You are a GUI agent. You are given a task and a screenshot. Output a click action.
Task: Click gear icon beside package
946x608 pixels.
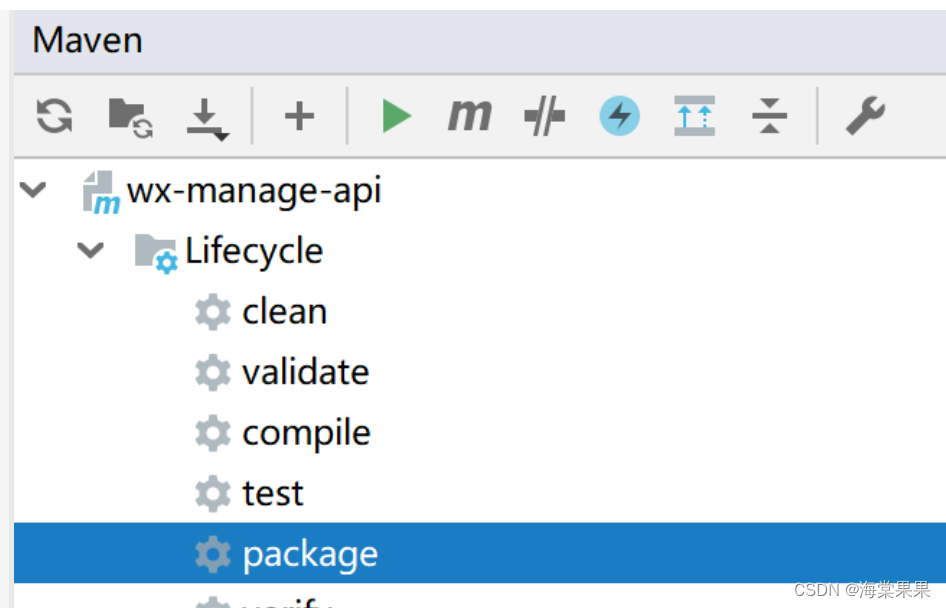coord(213,554)
